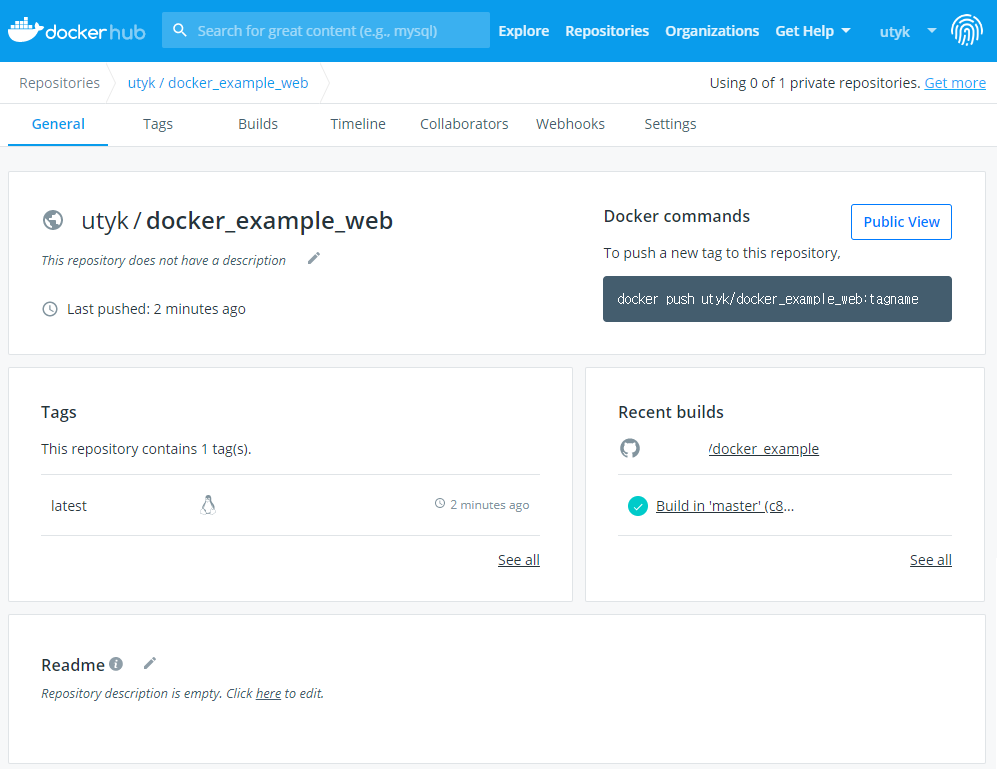Click the Readme info icon
The width and height of the screenshot is (997, 769).
pyautogui.click(x=116, y=663)
